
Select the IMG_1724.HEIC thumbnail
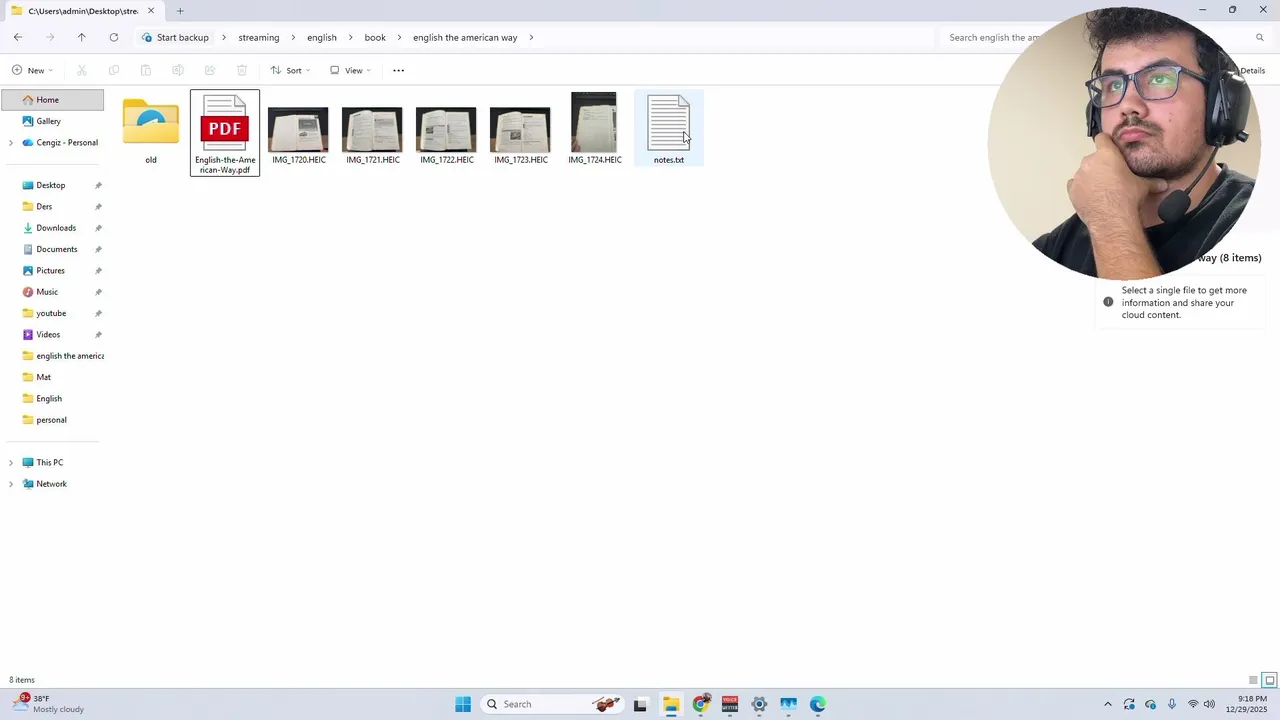coord(595,128)
